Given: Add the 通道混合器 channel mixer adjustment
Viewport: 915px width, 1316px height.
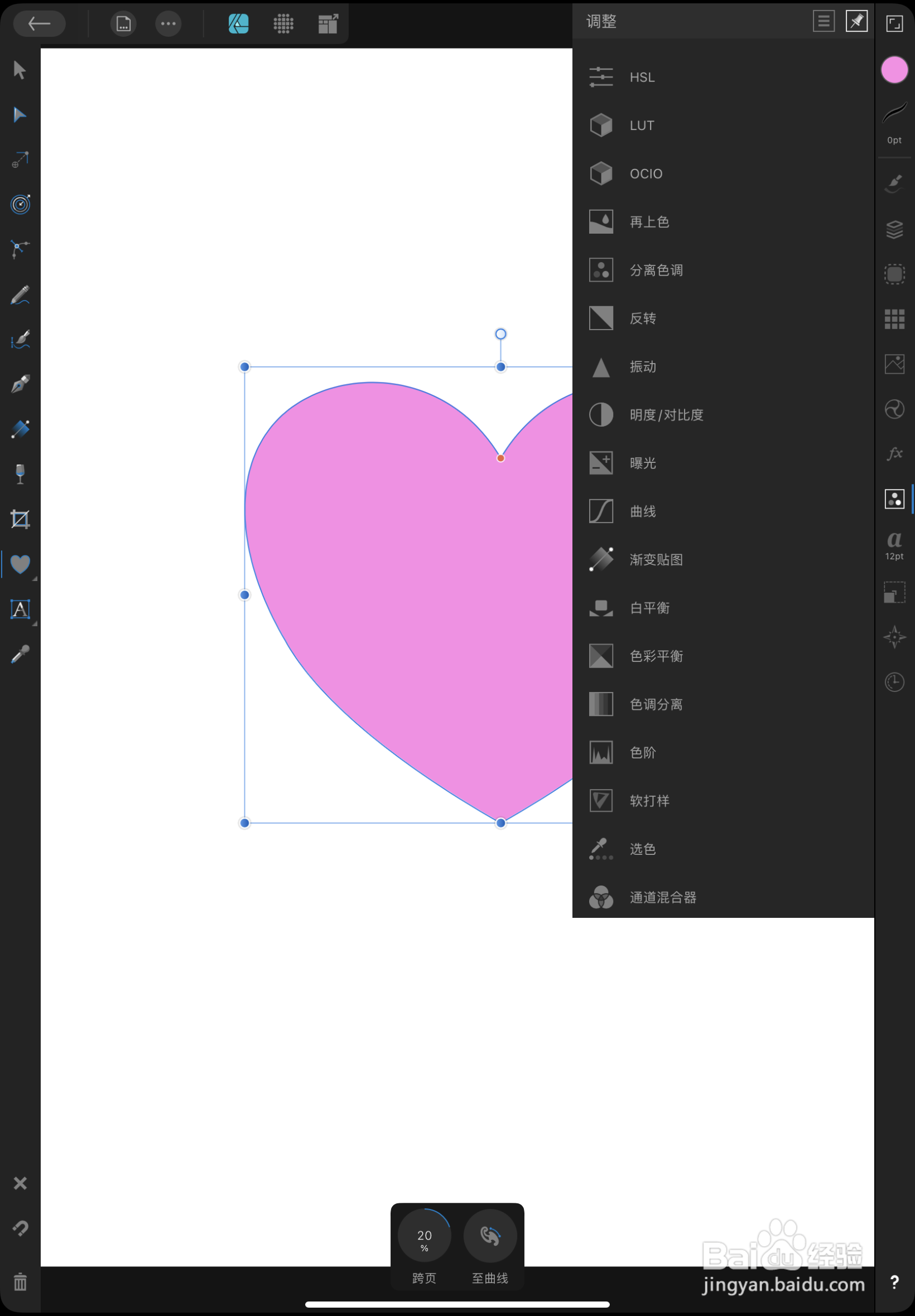Looking at the screenshot, I should pyautogui.click(x=723, y=897).
